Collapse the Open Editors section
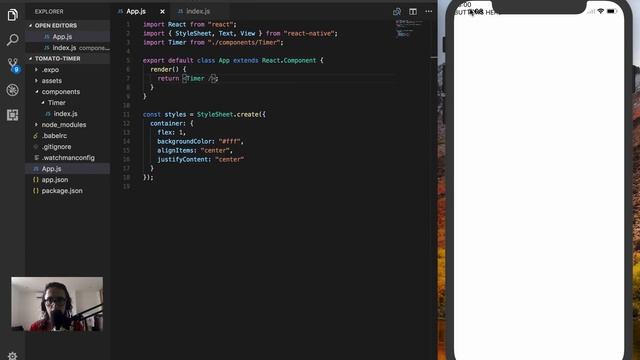The image size is (640, 360). click(x=68, y=25)
